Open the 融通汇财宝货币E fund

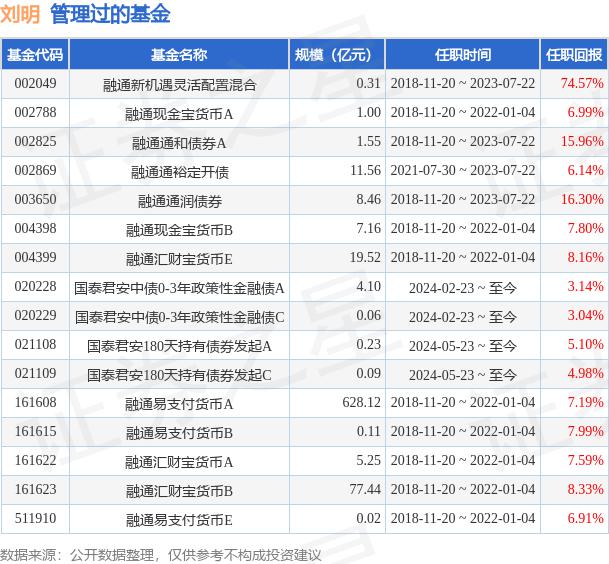tap(179, 258)
